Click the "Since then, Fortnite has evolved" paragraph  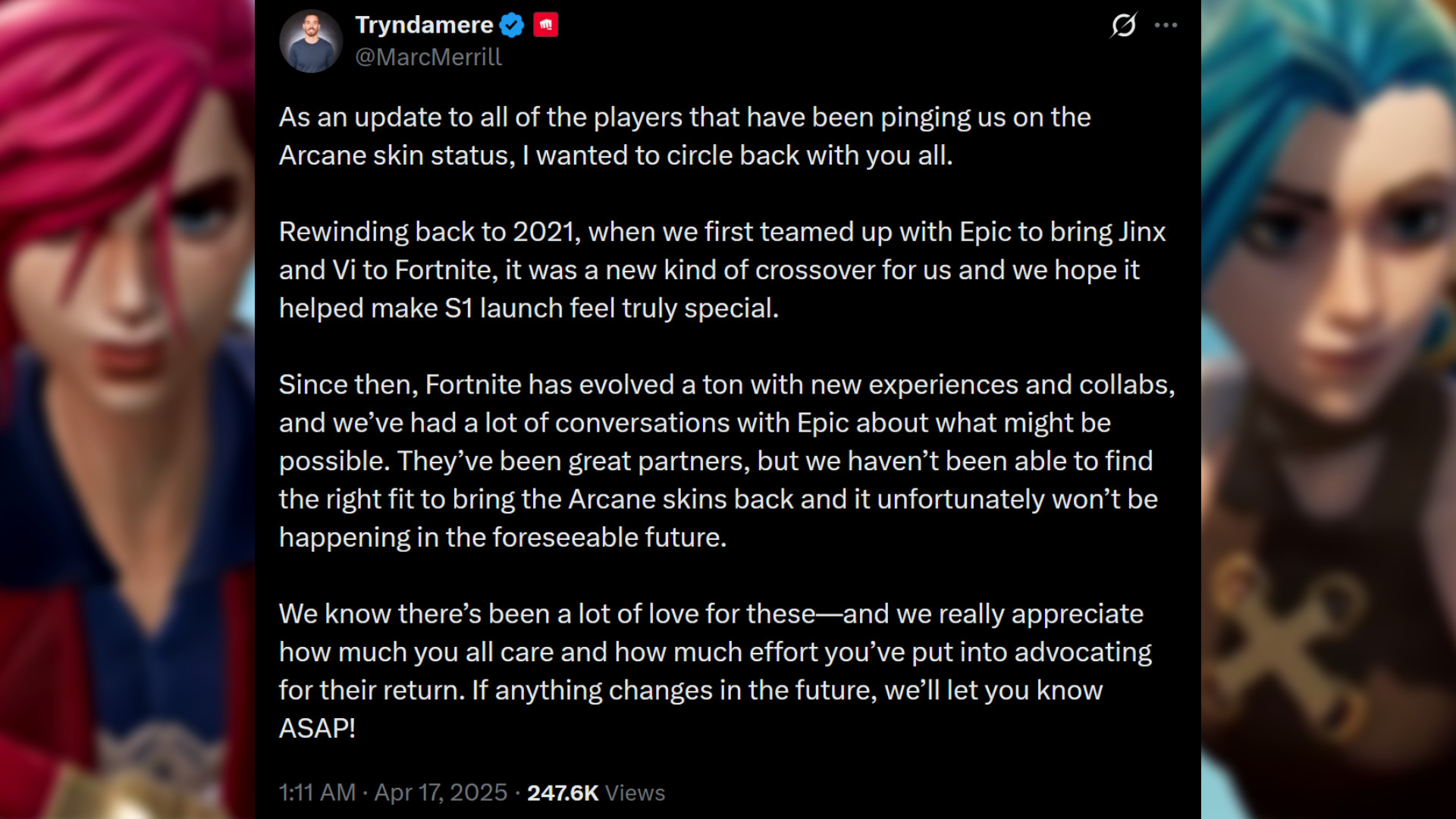point(726,461)
